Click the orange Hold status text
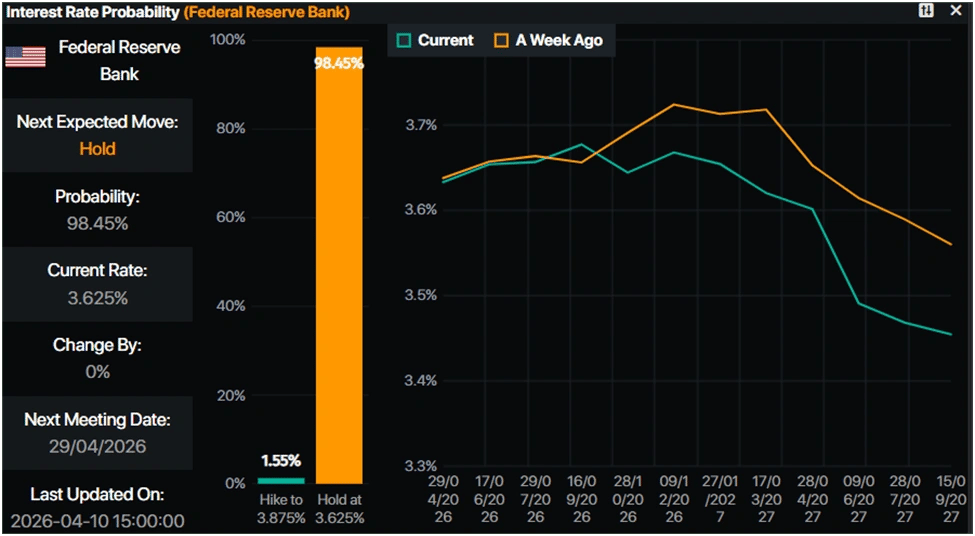Screen dimensions: 975x536 (x=97, y=149)
